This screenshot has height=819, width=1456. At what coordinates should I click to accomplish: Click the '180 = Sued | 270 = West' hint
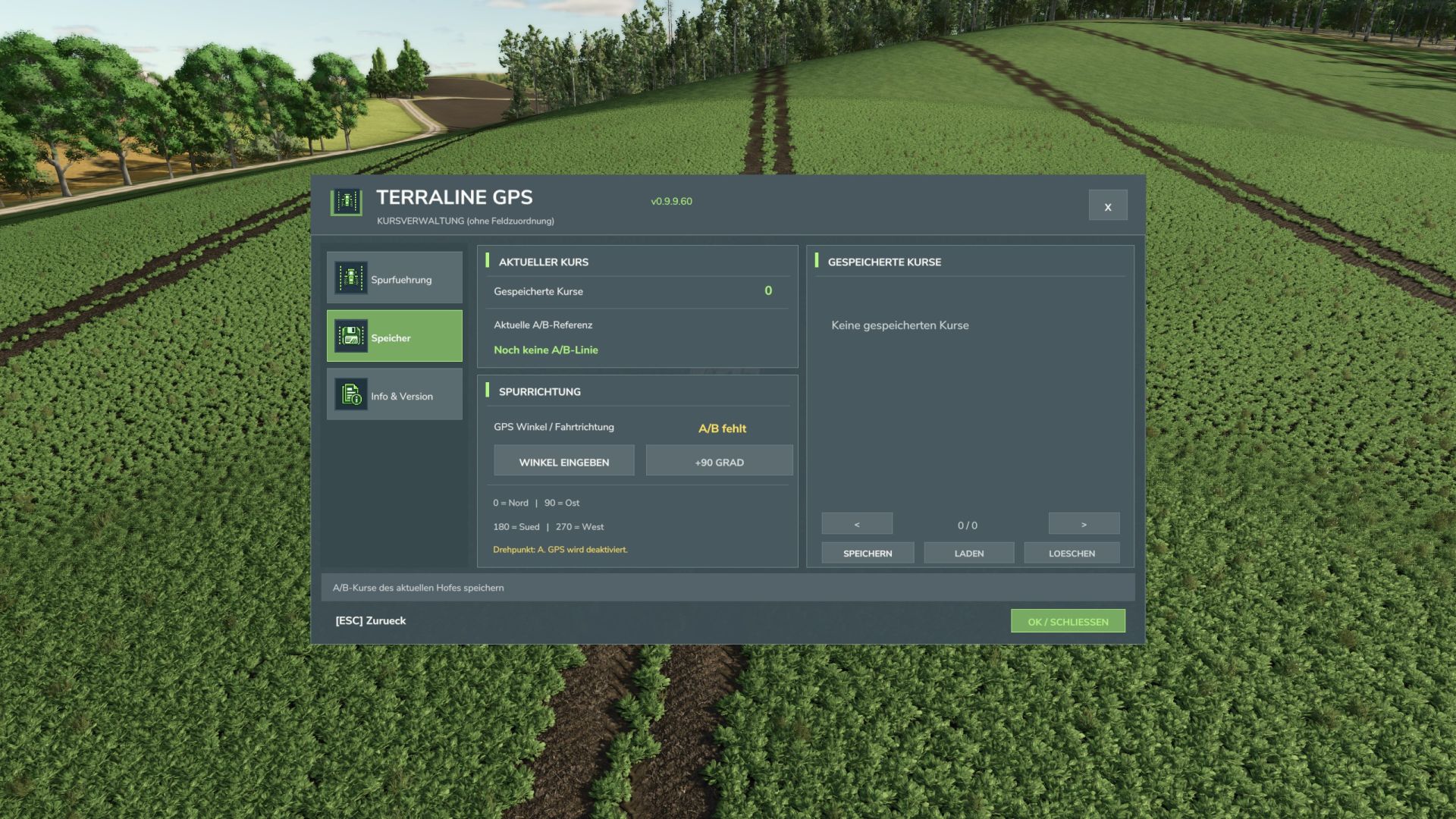548,526
